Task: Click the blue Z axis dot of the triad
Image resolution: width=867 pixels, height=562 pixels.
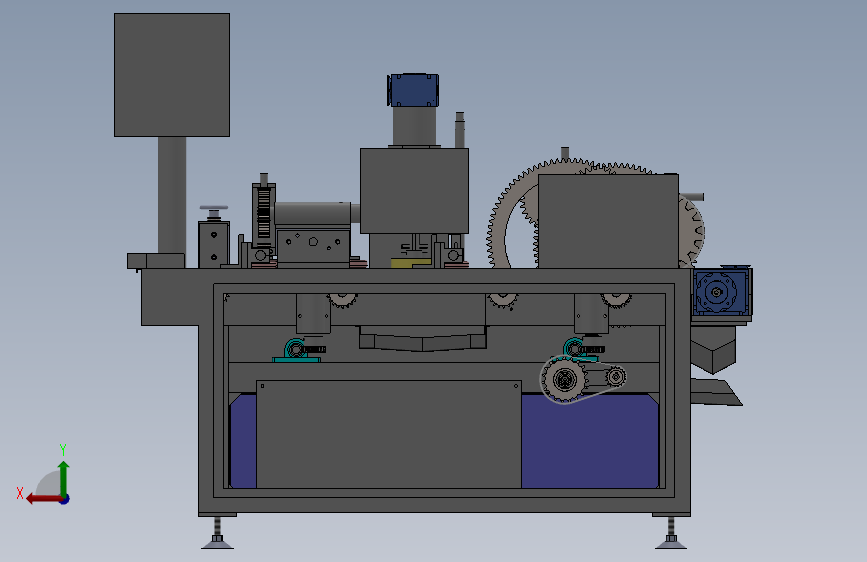Action: pos(65,499)
